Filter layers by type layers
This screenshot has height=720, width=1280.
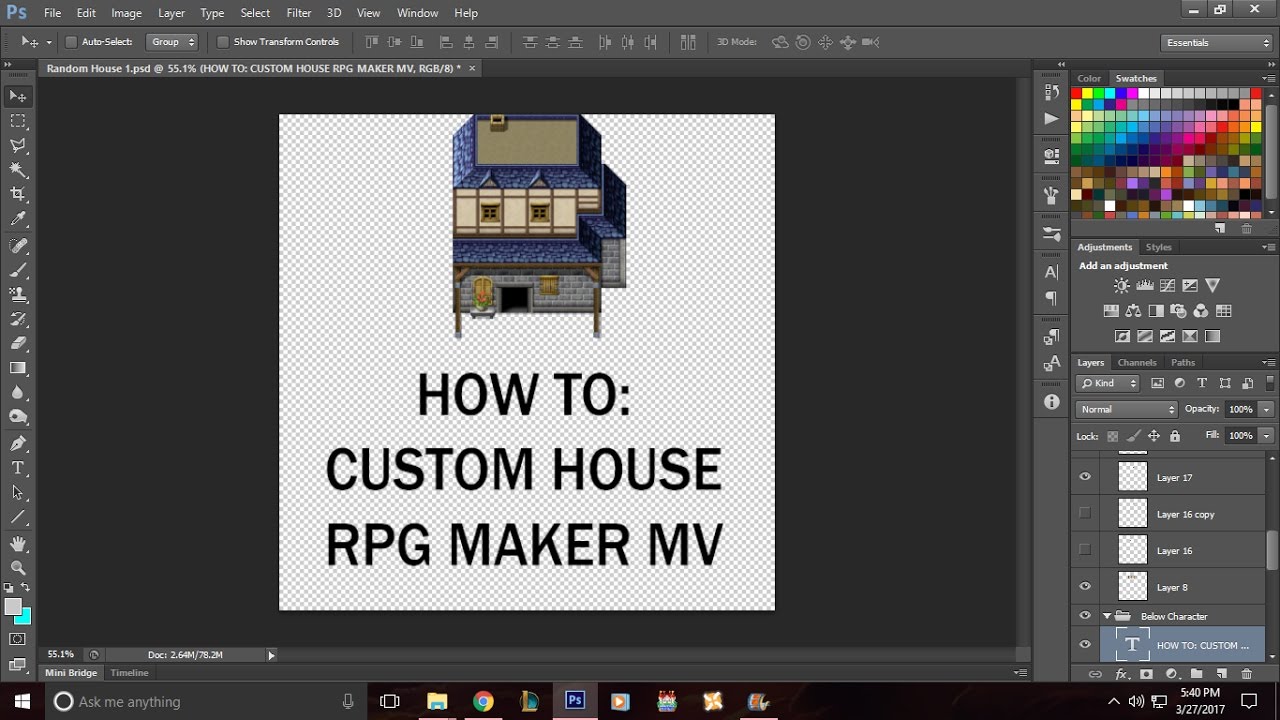click(x=1202, y=383)
